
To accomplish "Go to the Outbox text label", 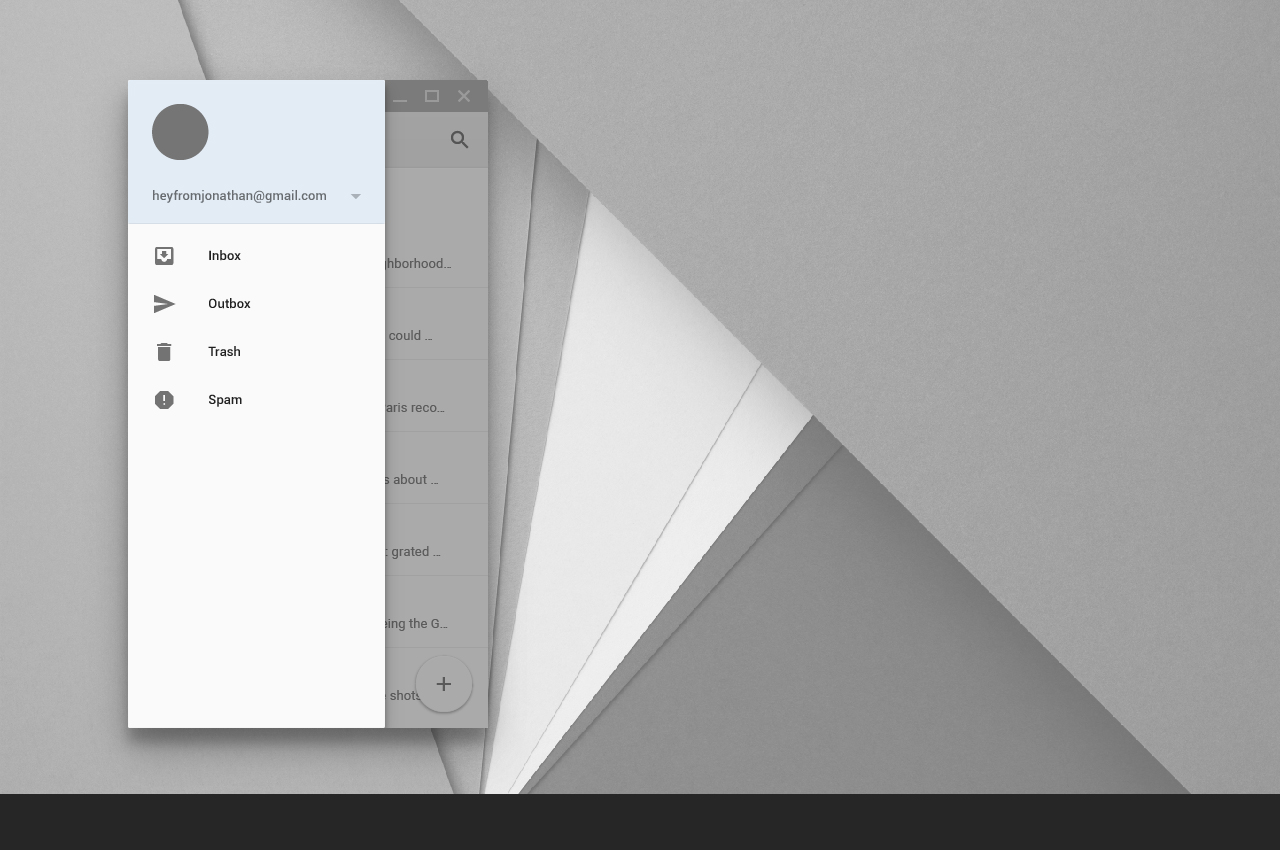I will pyautogui.click(x=229, y=304).
